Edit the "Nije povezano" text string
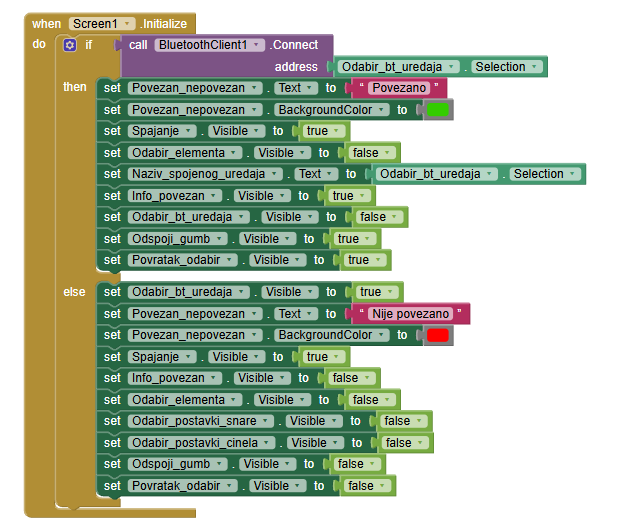The height and width of the screenshot is (526, 622). (x=413, y=314)
